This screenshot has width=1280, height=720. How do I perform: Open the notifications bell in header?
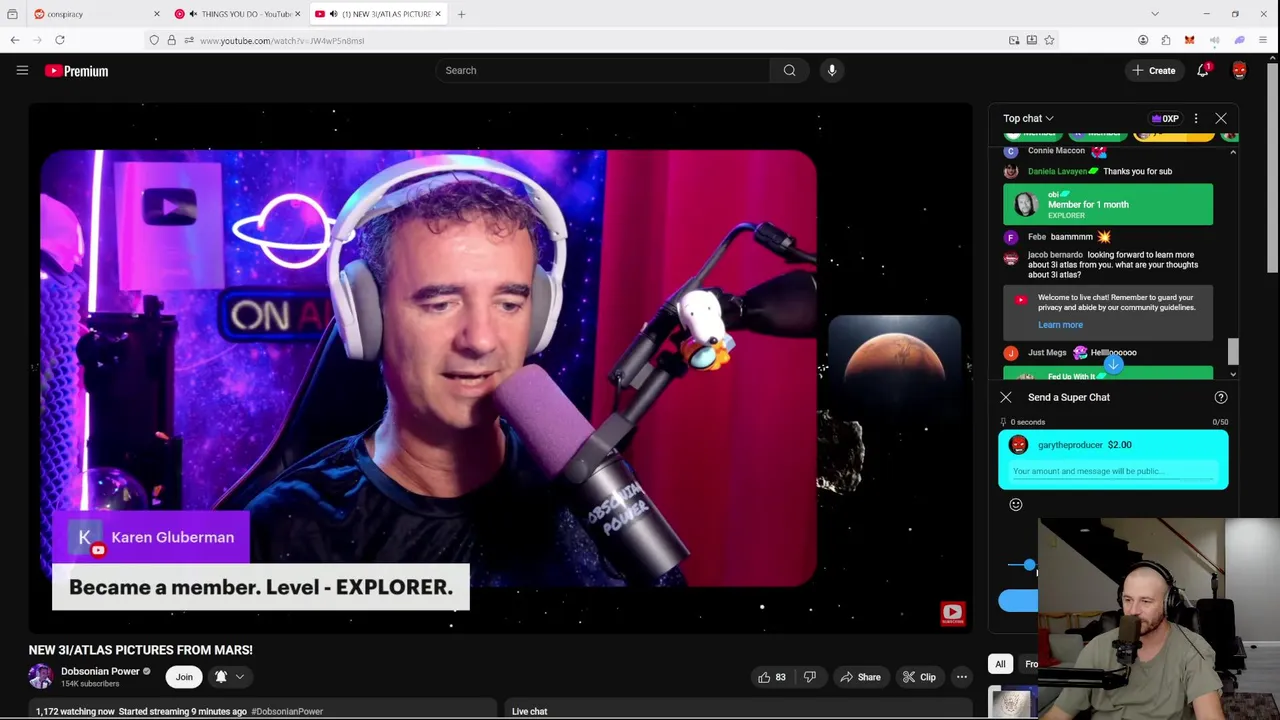[1203, 70]
